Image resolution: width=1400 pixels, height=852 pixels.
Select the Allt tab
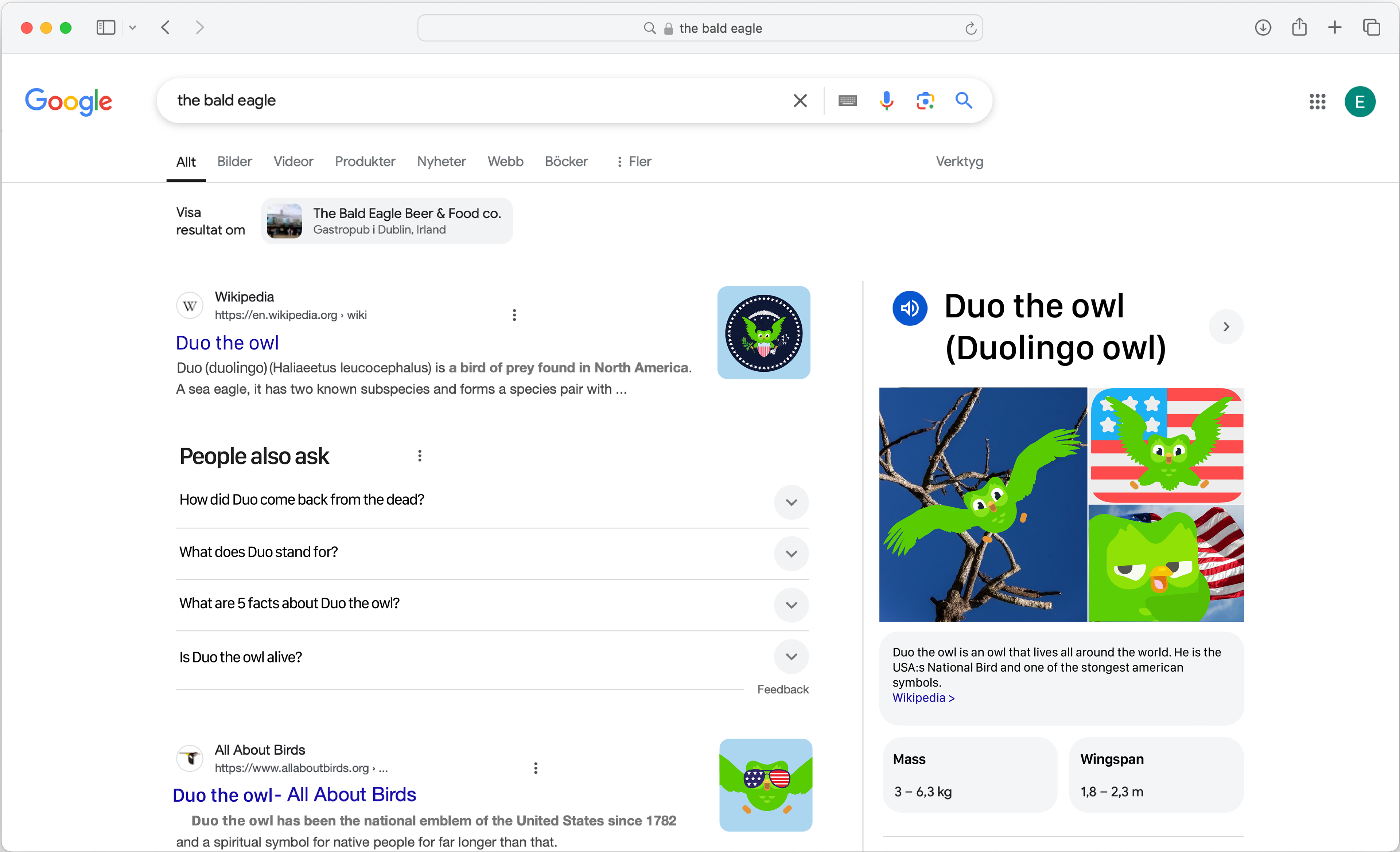point(186,162)
